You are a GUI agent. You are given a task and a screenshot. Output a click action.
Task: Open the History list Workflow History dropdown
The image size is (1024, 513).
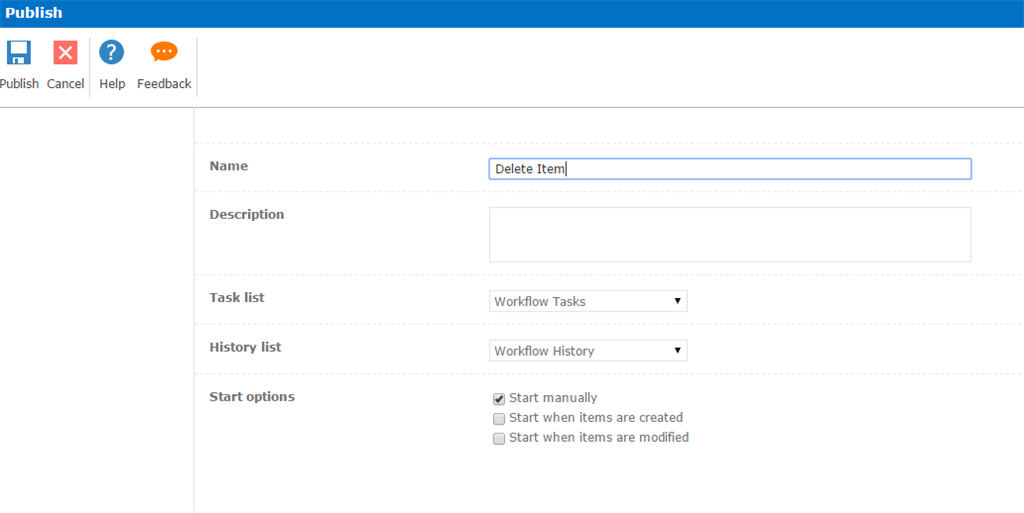(x=588, y=351)
